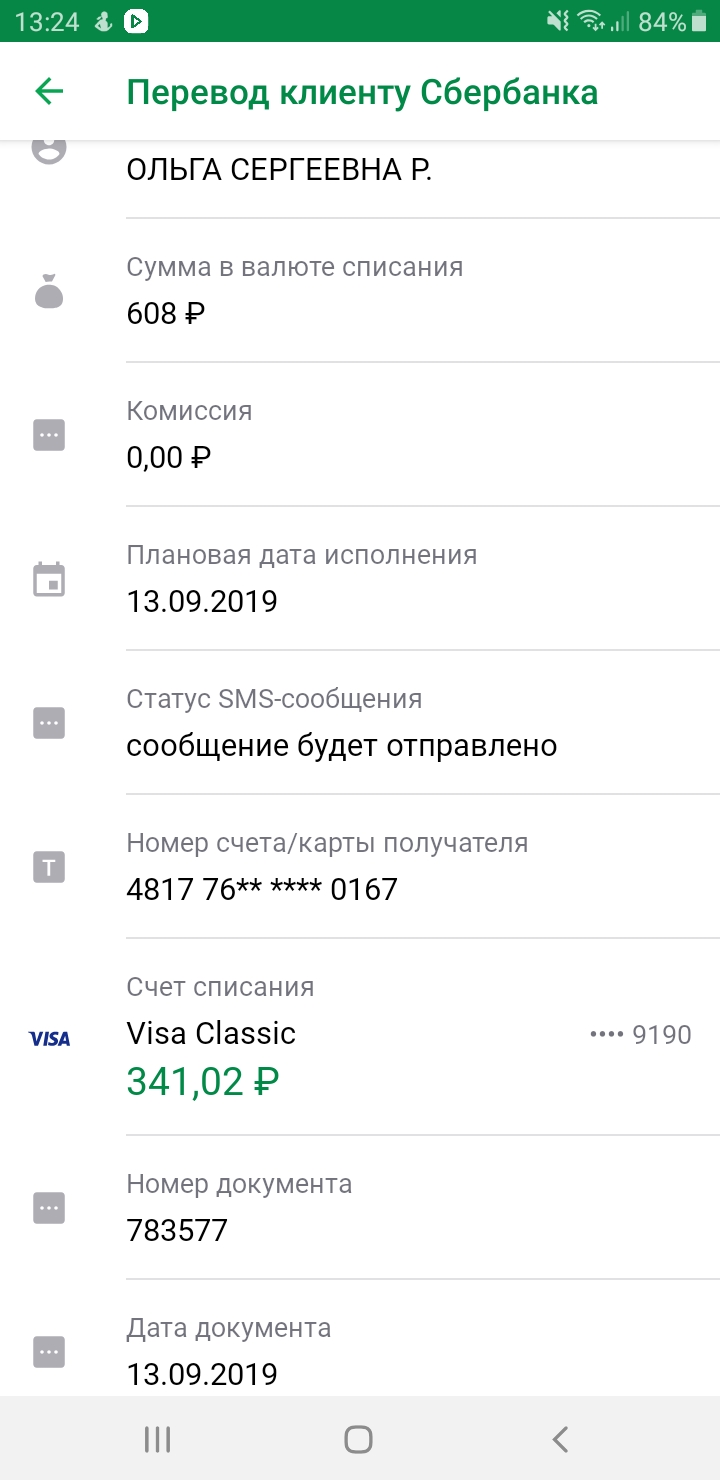This screenshot has width=720, height=1480.
Task: Tap the back arrow in header
Action: (49, 92)
